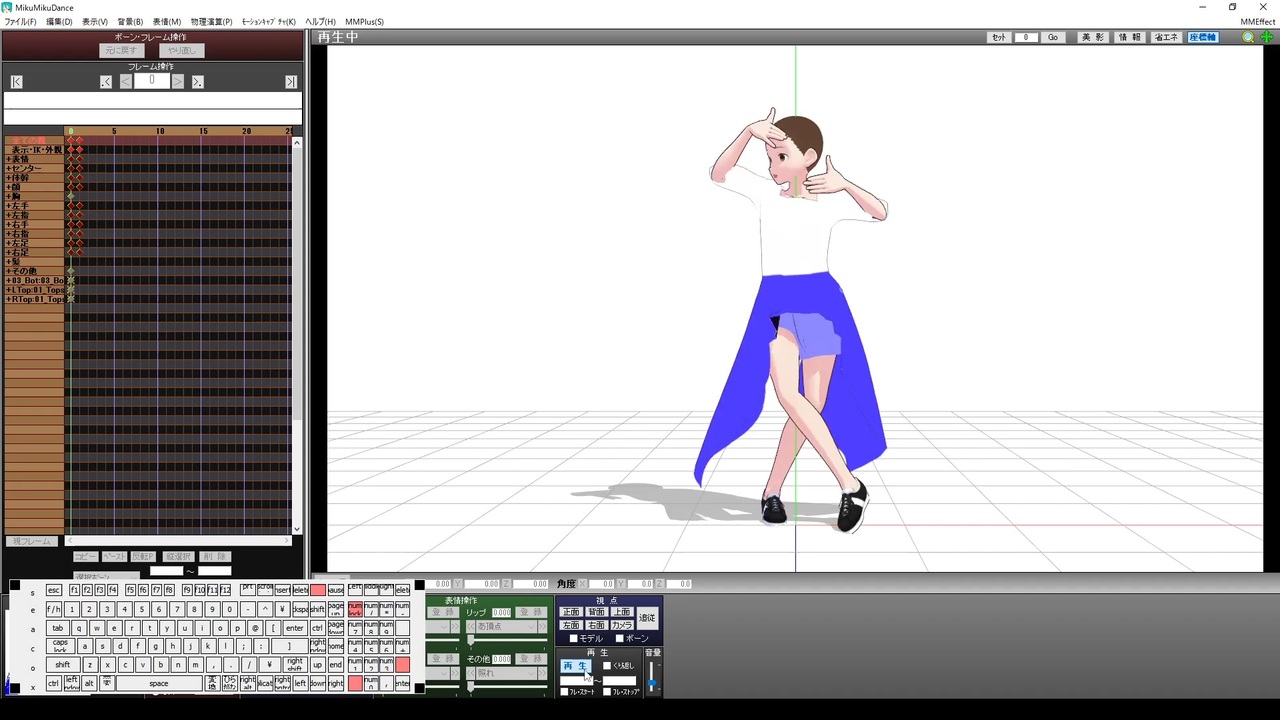Enable the ボーン view checkbox
Image resolution: width=1280 pixels, height=720 pixels.
click(x=620, y=638)
